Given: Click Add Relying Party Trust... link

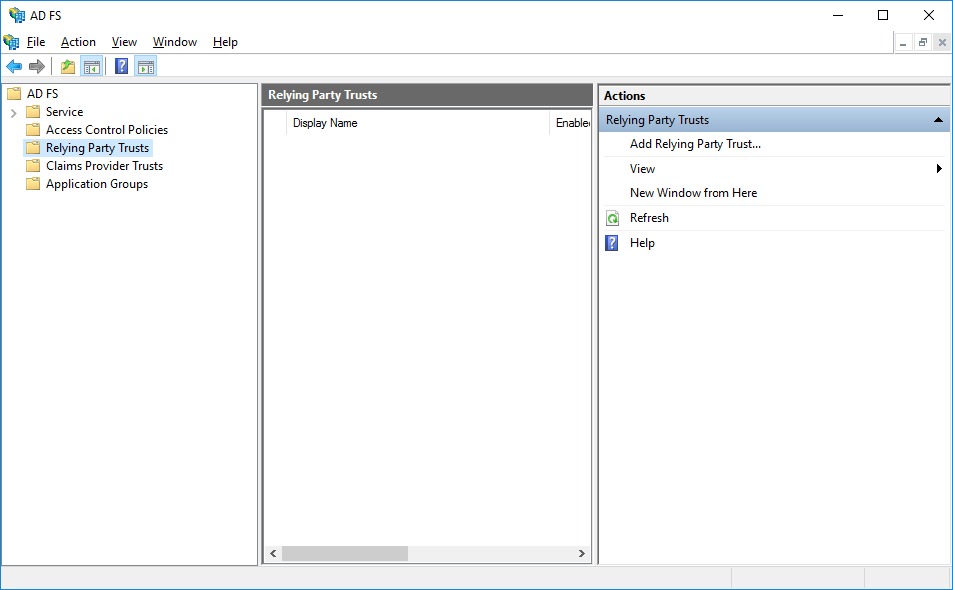Looking at the screenshot, I should coord(695,144).
